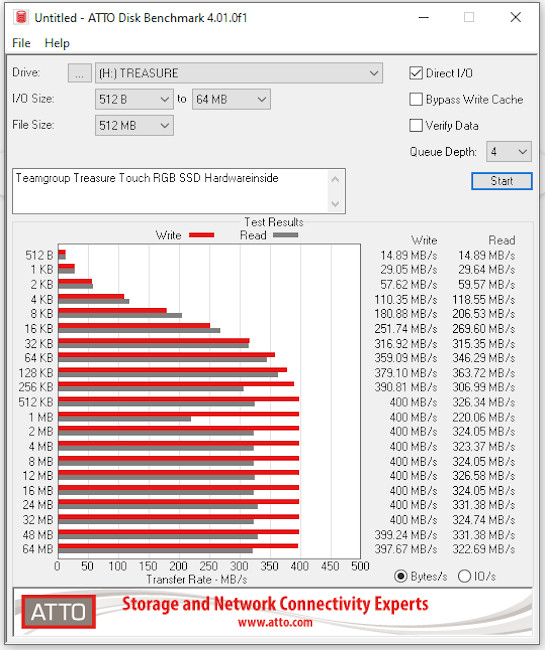
Task: Click the 363.72 MB/s read value
Action: point(484,373)
